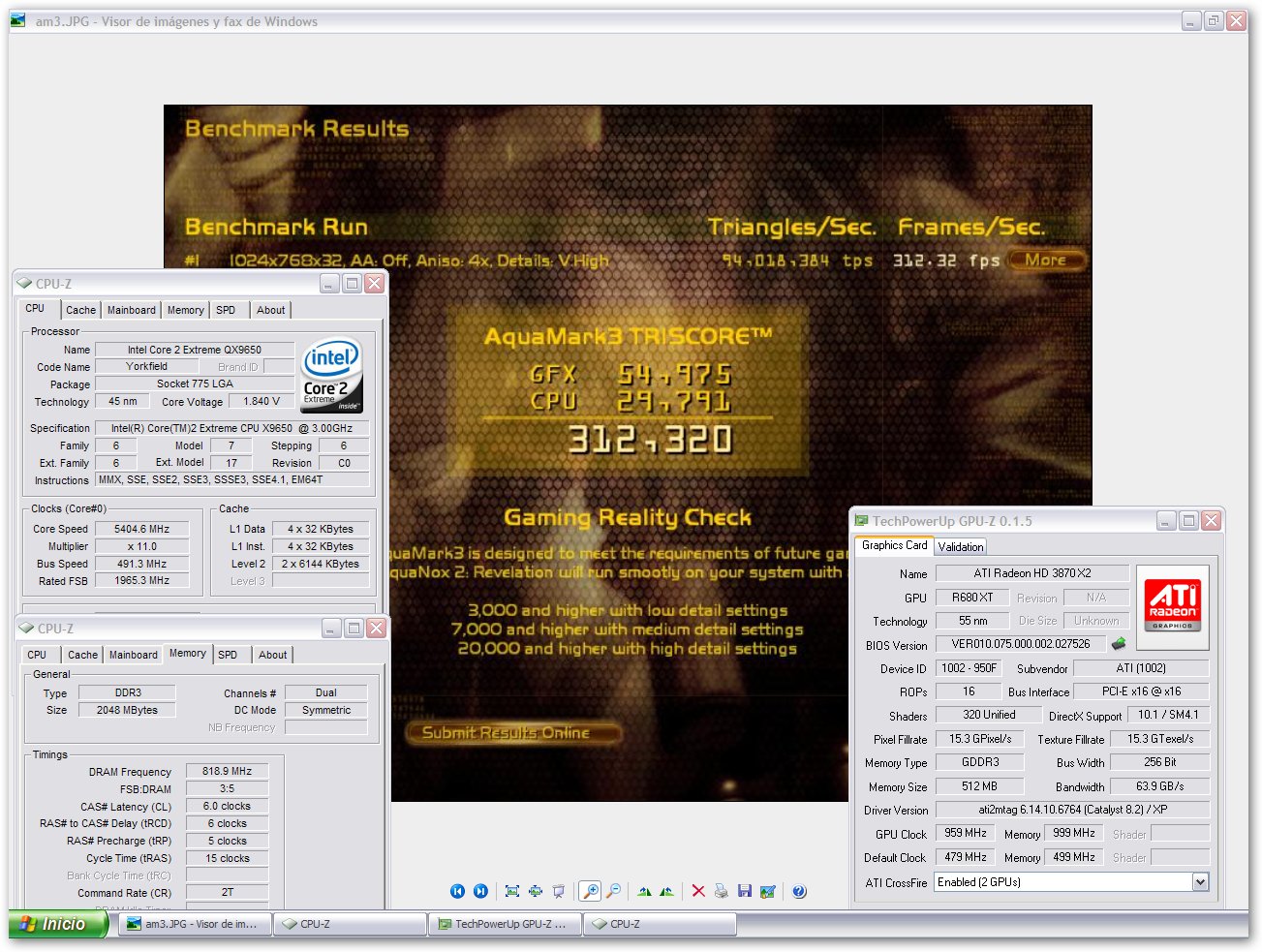
Task: Click the Actual Size icon in viewer toolbar
Action: point(535,891)
